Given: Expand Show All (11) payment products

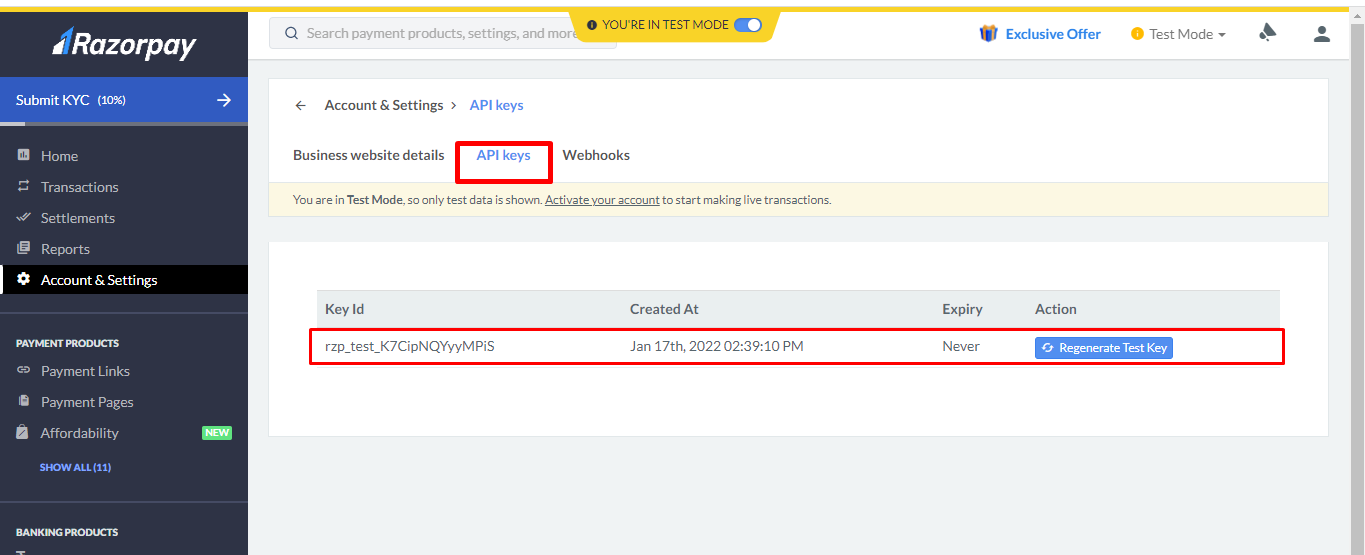Looking at the screenshot, I should point(75,467).
